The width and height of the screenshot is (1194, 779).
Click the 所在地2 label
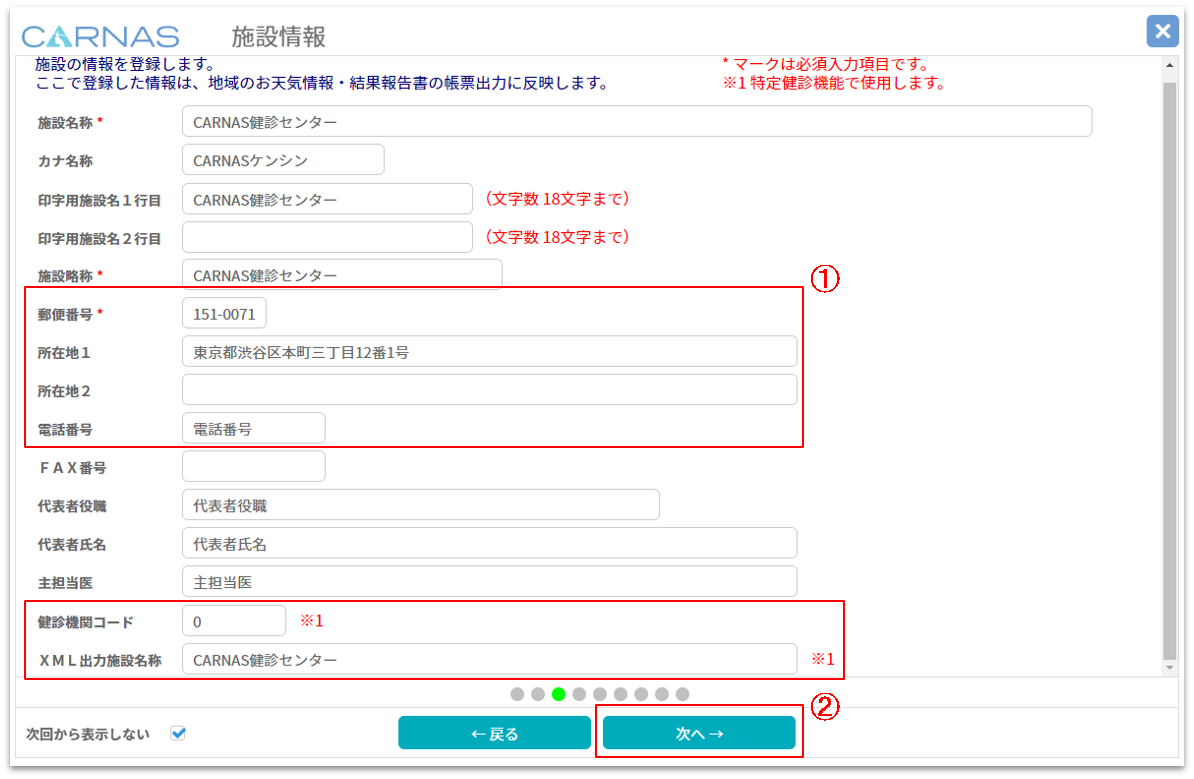[x=64, y=391]
